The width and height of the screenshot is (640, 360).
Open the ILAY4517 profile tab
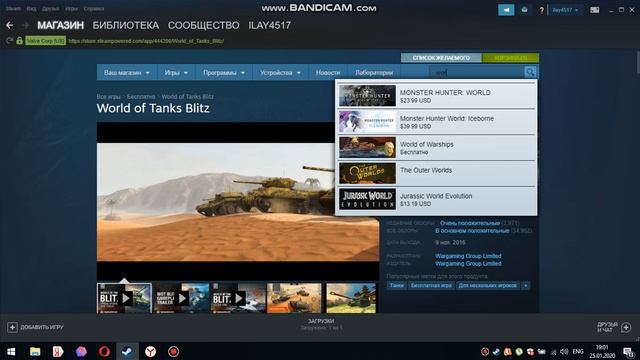(x=269, y=25)
